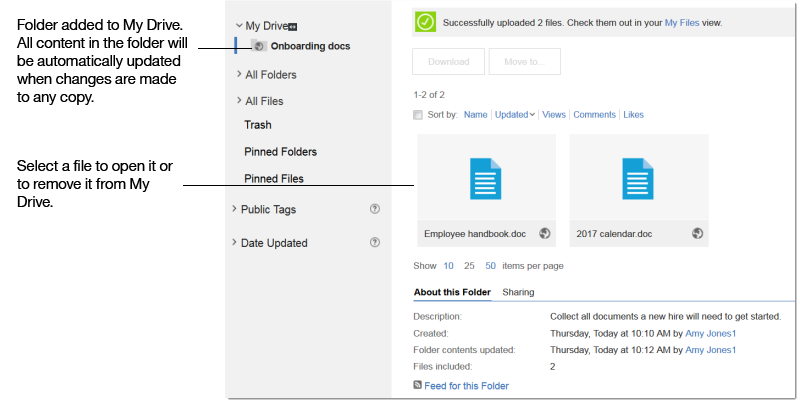800x403 pixels.
Task: Tick the select-all checkbox beside Sort by
Action: click(x=418, y=115)
